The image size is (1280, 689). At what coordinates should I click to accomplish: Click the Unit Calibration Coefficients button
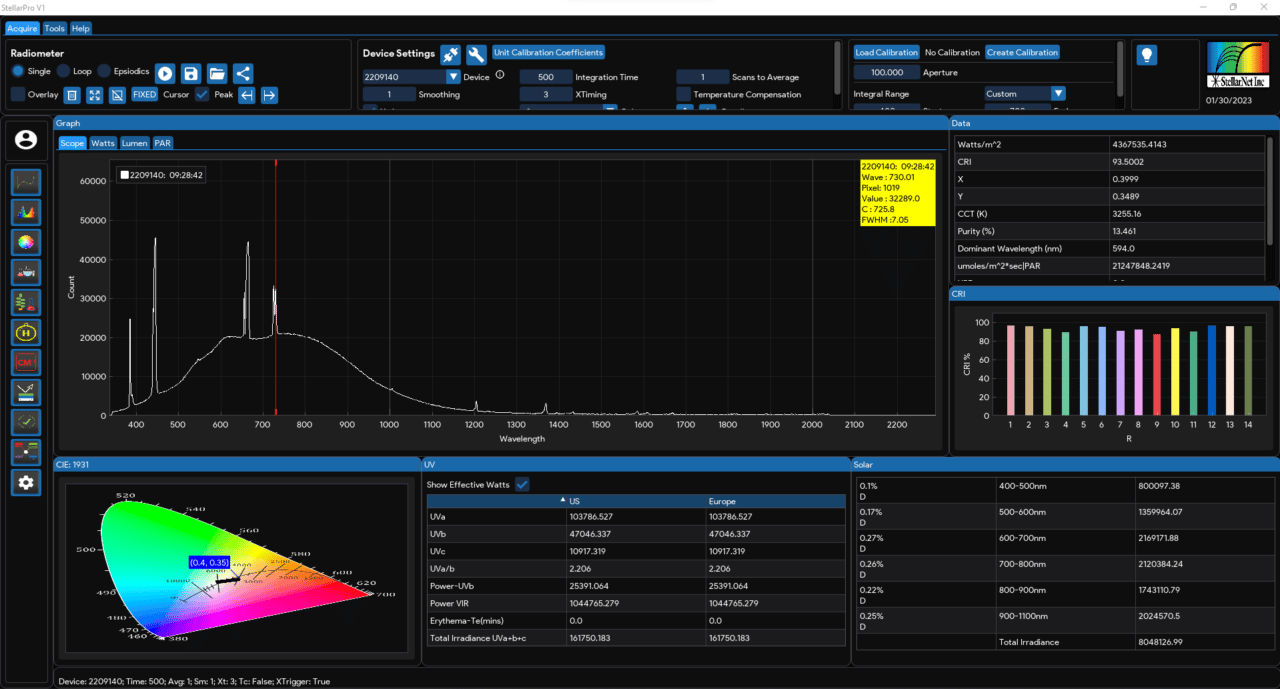coord(548,52)
